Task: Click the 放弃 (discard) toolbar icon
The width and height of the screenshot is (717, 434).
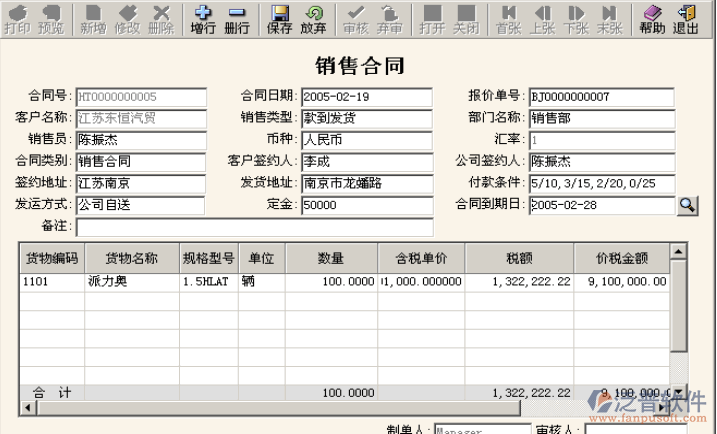Action: click(313, 19)
